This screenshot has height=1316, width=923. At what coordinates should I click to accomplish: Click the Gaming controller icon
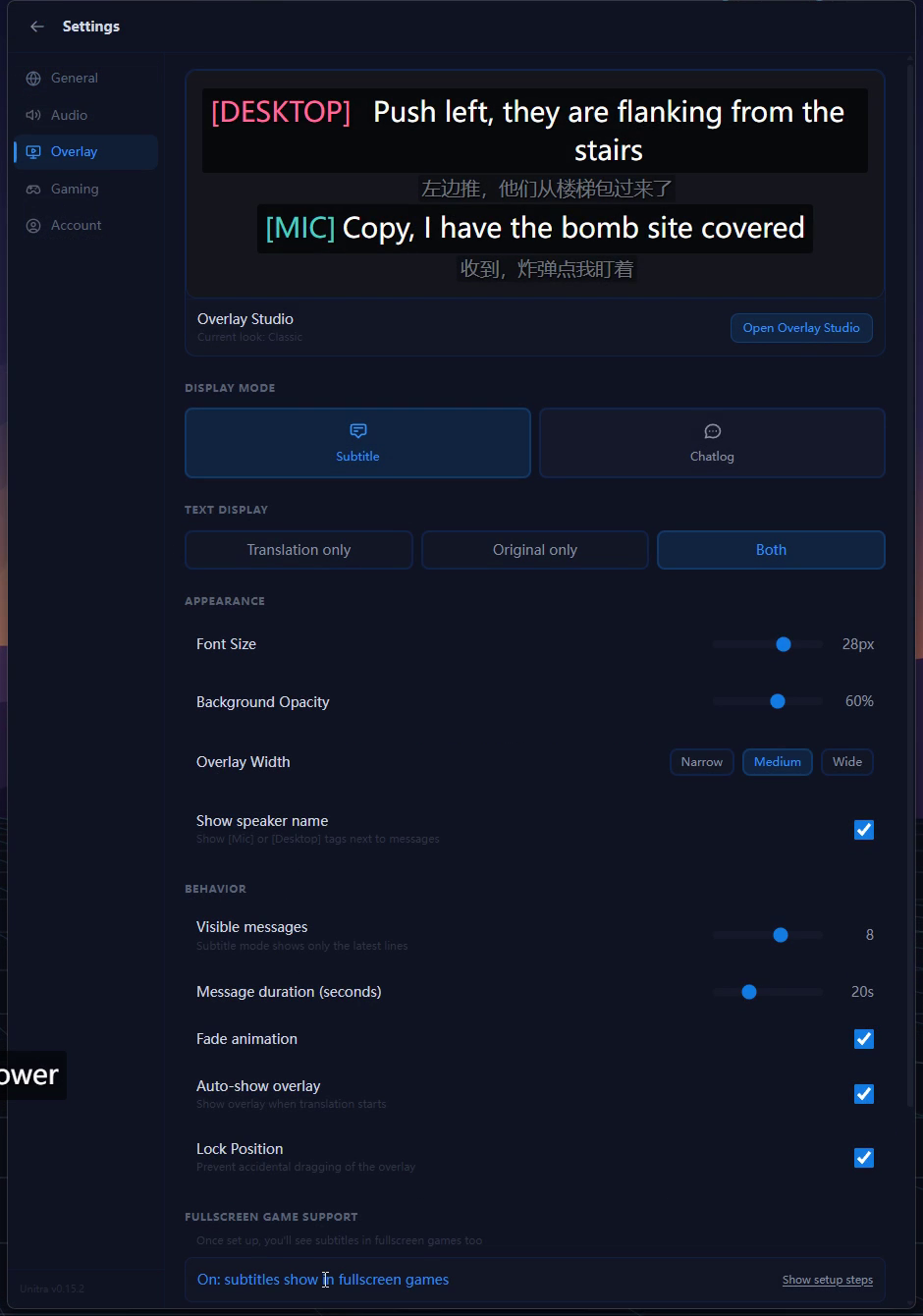pos(33,189)
